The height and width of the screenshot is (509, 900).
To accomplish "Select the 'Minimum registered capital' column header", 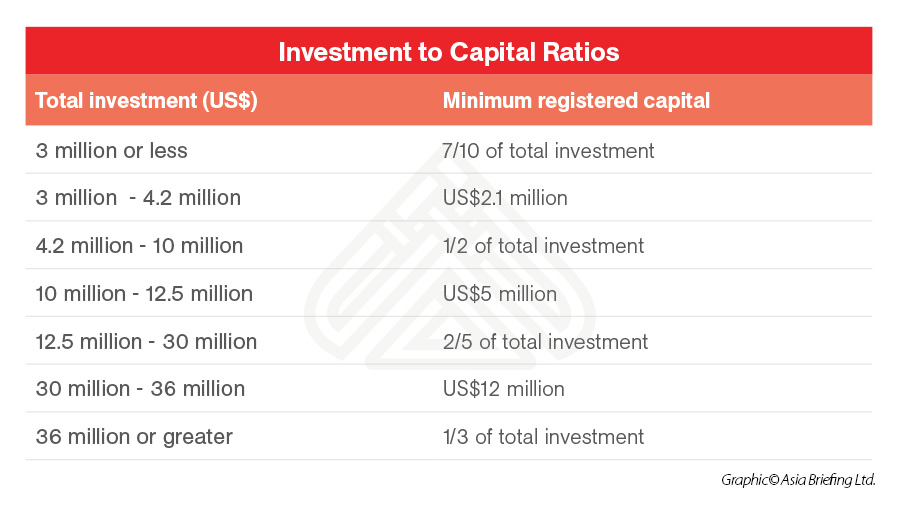I will (576, 101).
